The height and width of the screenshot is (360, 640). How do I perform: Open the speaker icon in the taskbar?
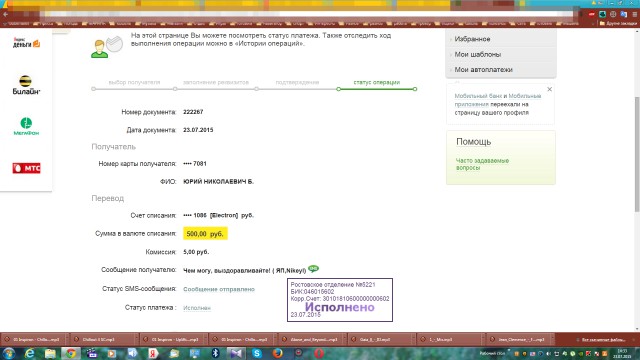click(133, 353)
